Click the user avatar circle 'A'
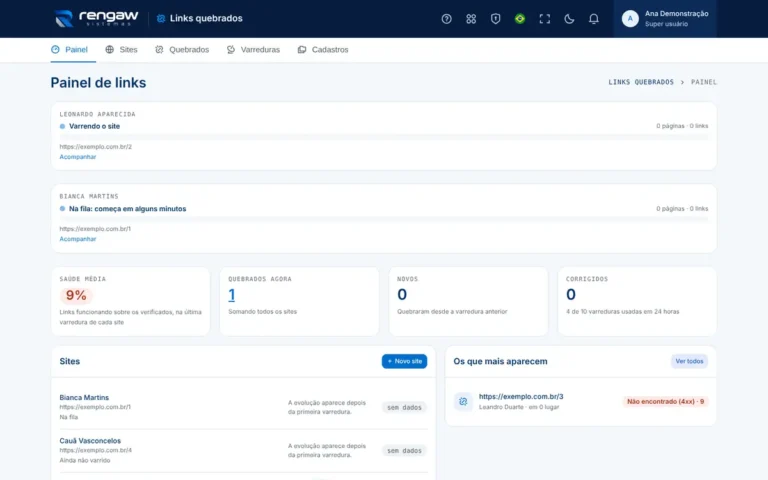 click(x=630, y=19)
